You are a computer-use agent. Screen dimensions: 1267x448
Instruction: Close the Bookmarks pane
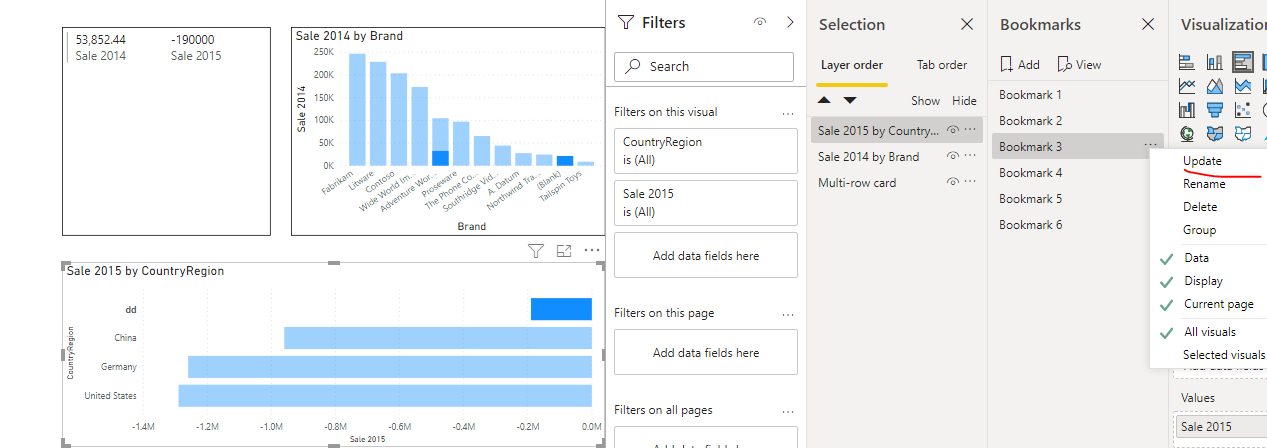click(1148, 25)
